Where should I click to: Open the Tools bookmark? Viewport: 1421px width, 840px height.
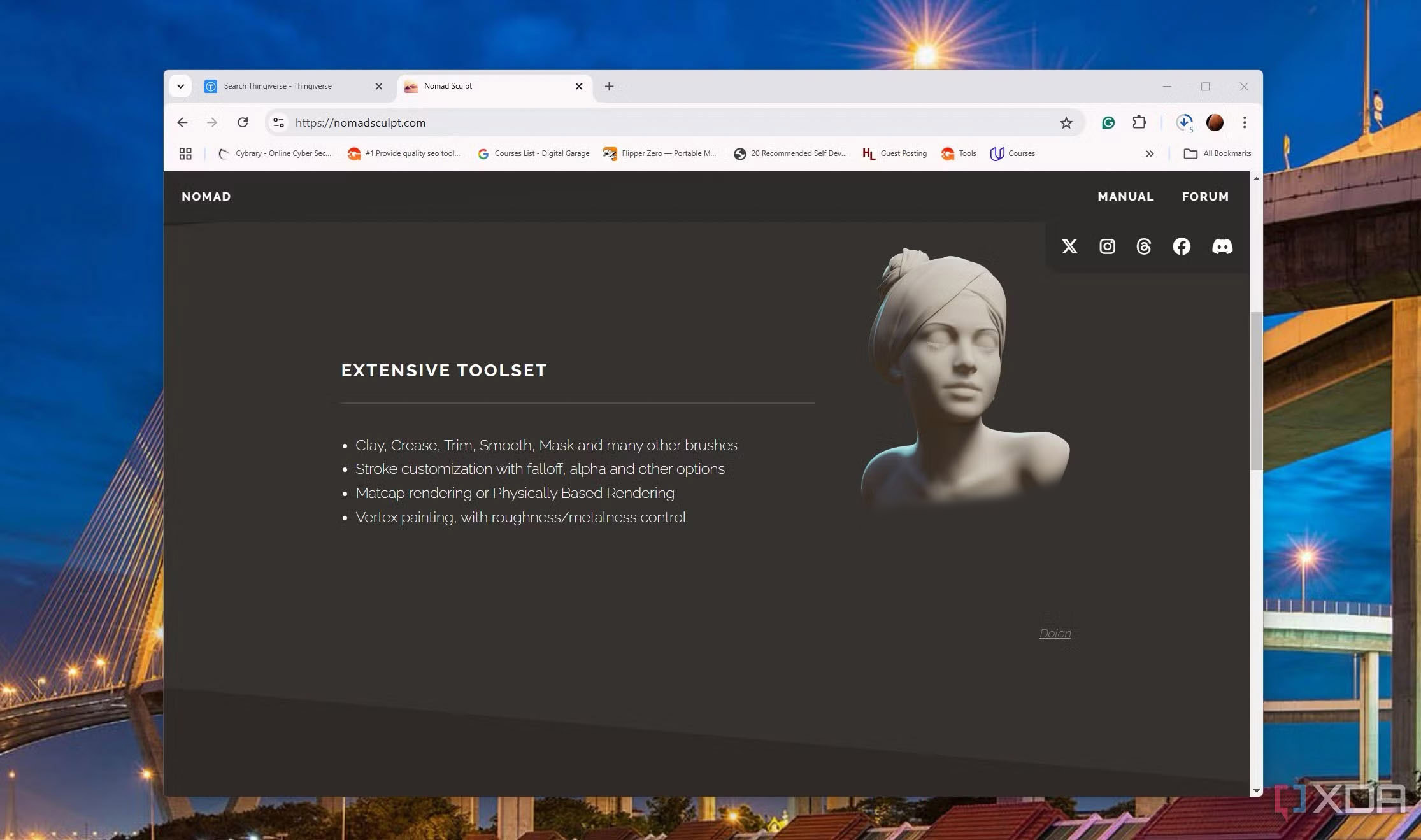coord(959,153)
